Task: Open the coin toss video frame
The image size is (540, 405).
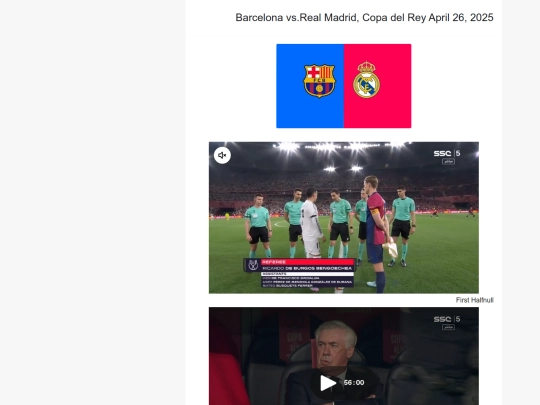Action: pos(344,218)
